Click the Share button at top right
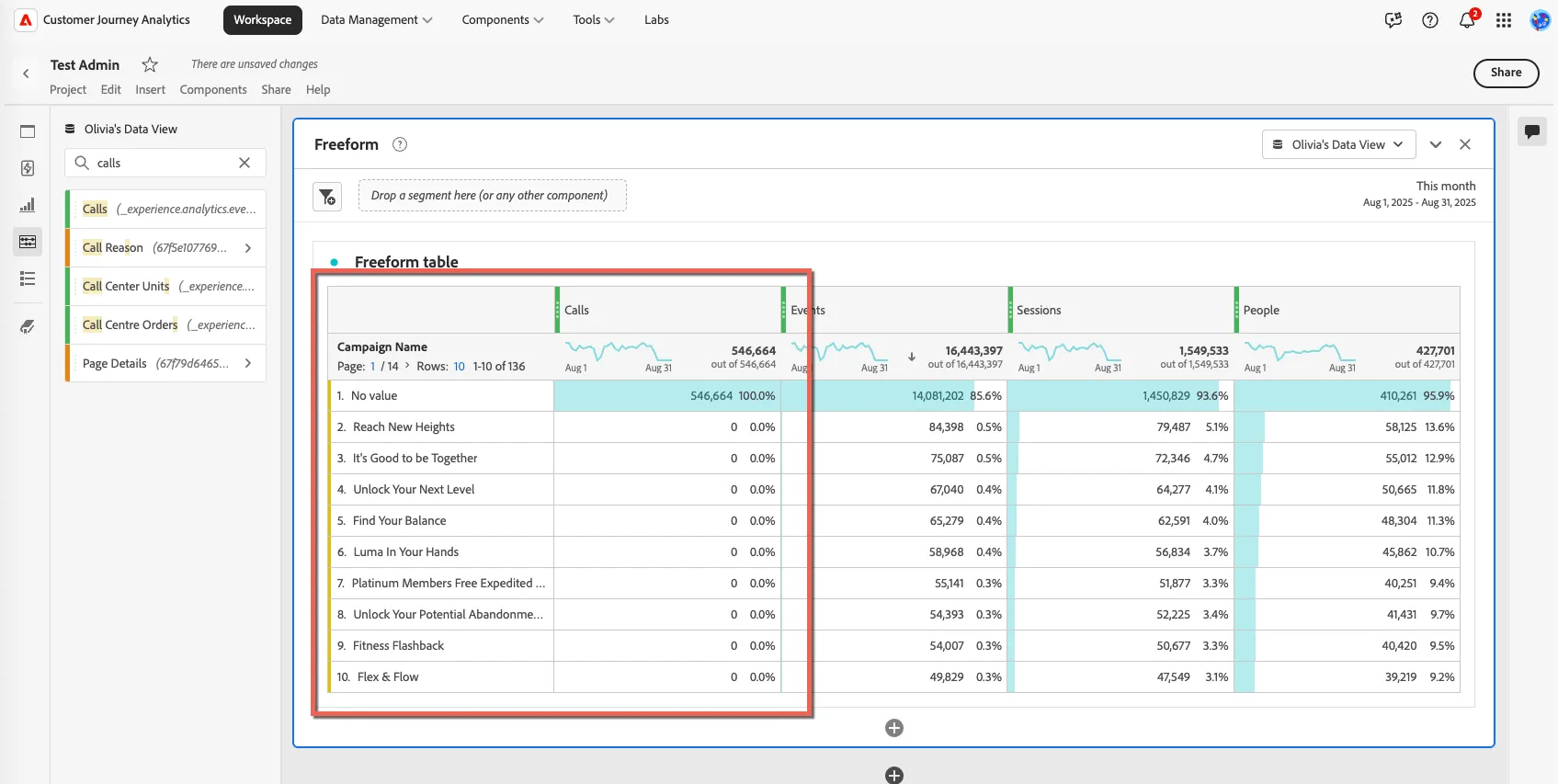The height and width of the screenshot is (784, 1558). (1506, 73)
